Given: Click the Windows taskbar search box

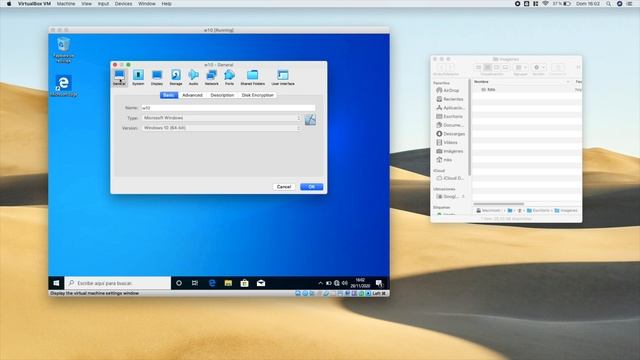Looking at the screenshot, I should pos(118,283).
